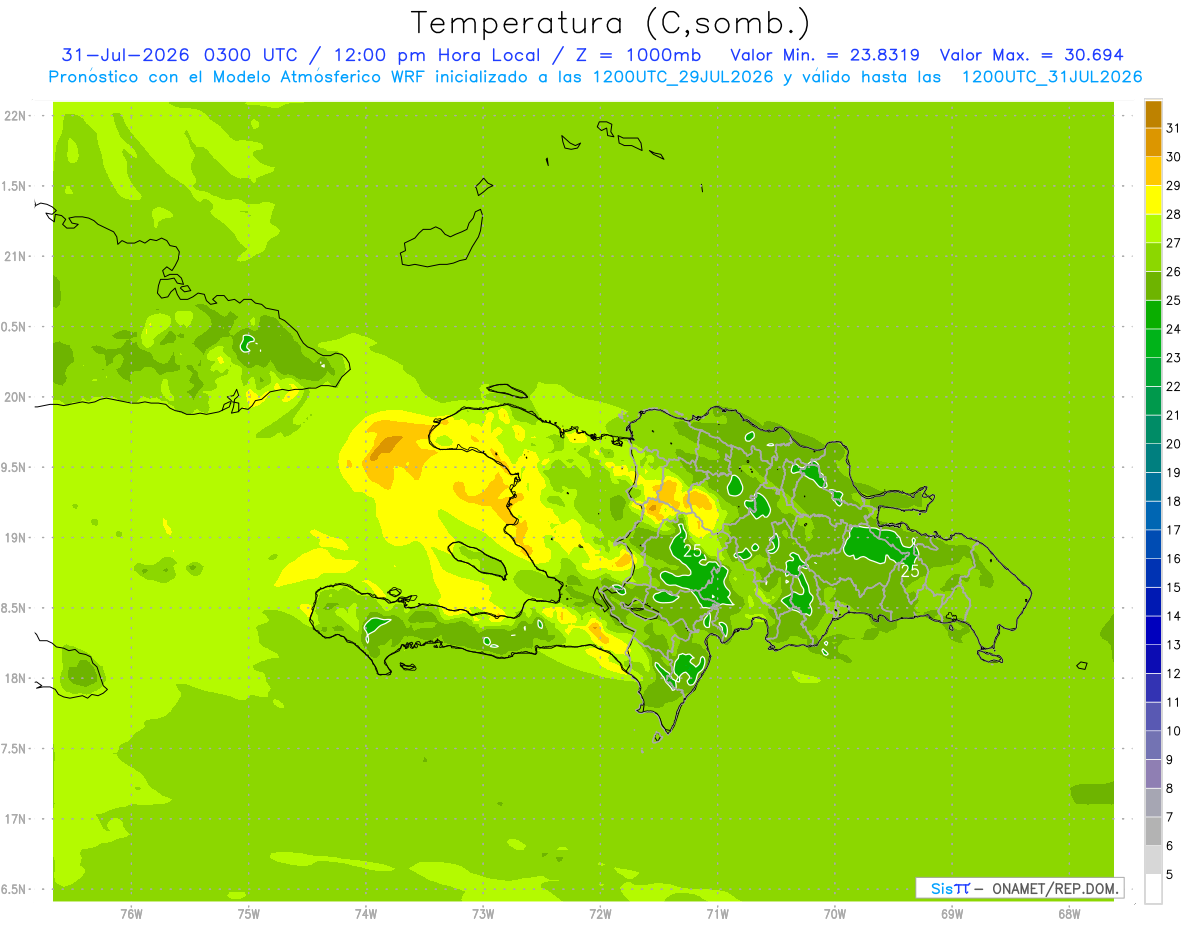The width and height of the screenshot is (1200, 927).
Task: Click the "1.5N" latitude label
Action: click(15, 186)
